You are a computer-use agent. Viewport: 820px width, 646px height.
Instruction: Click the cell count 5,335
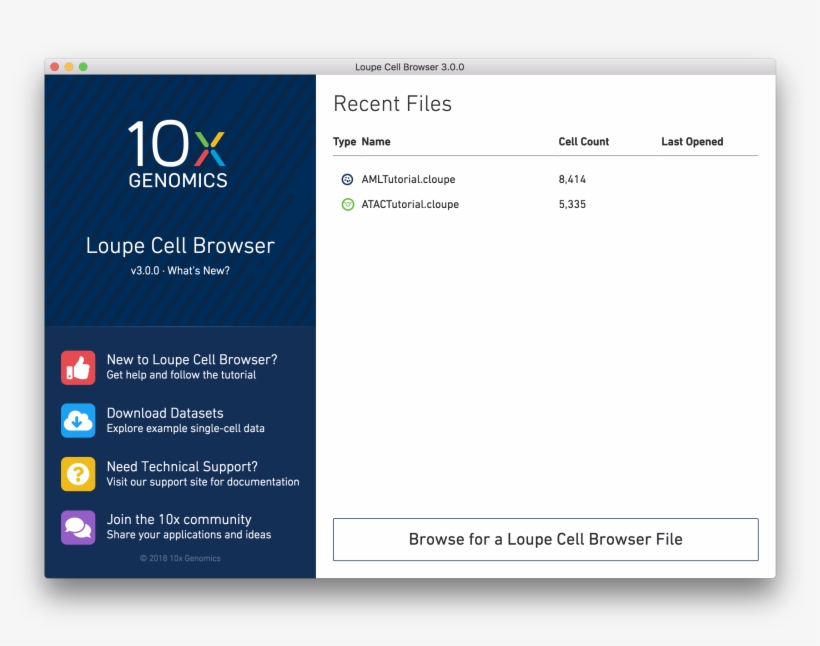[x=572, y=205]
